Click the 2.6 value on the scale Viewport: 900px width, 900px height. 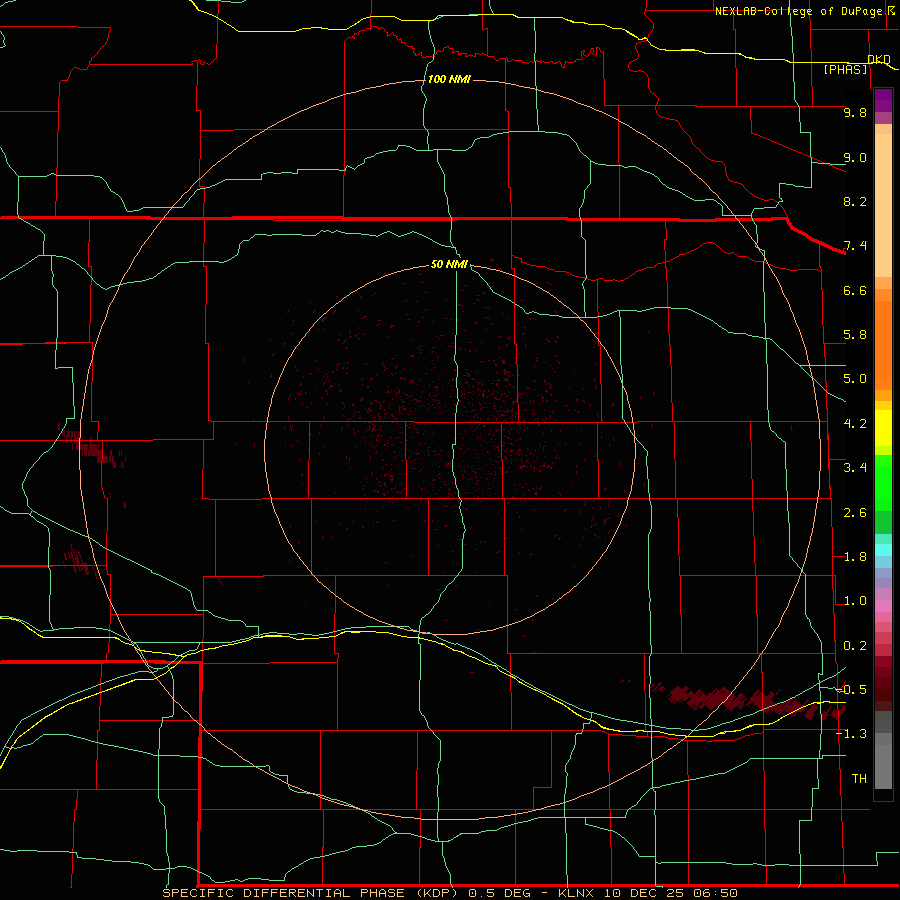[x=855, y=513]
